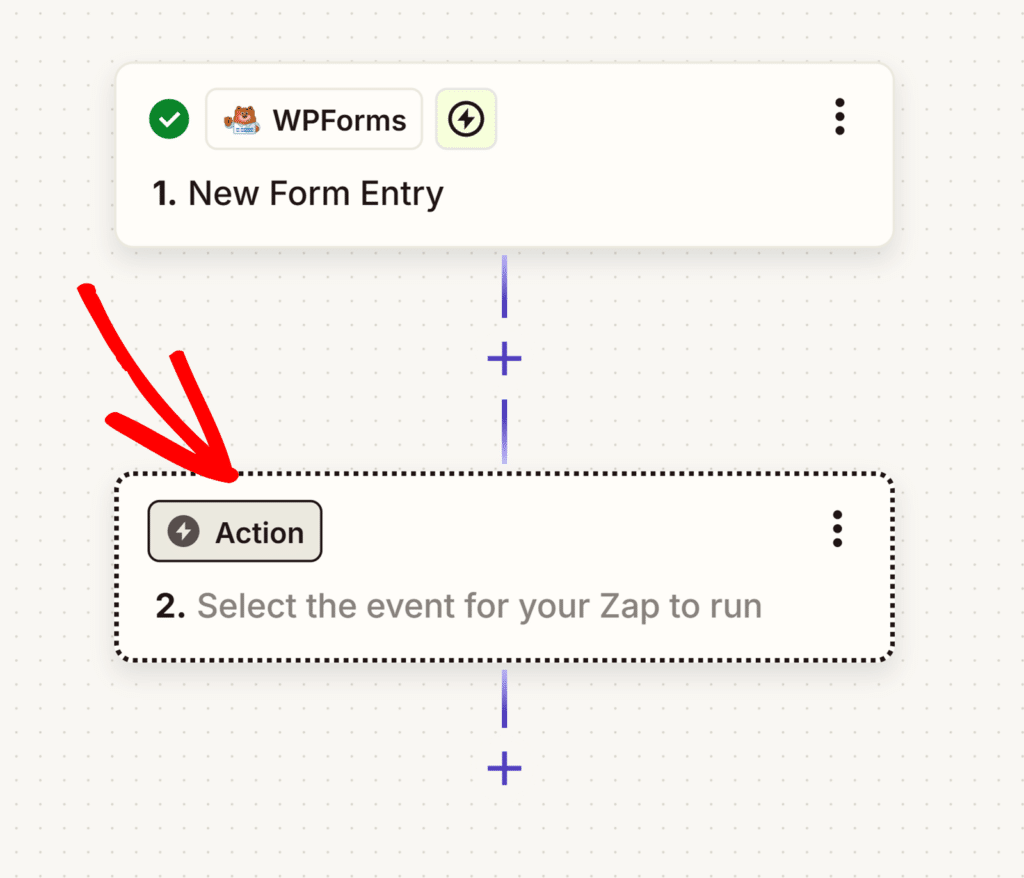Click the Action text label

(x=260, y=533)
